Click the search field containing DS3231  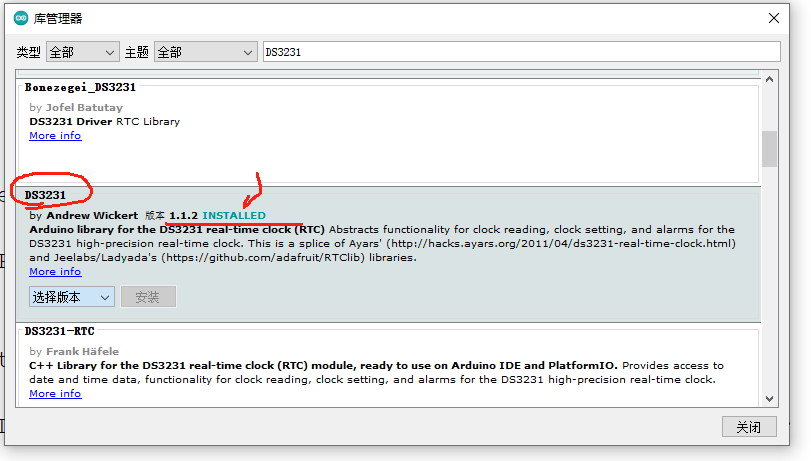[x=520, y=52]
